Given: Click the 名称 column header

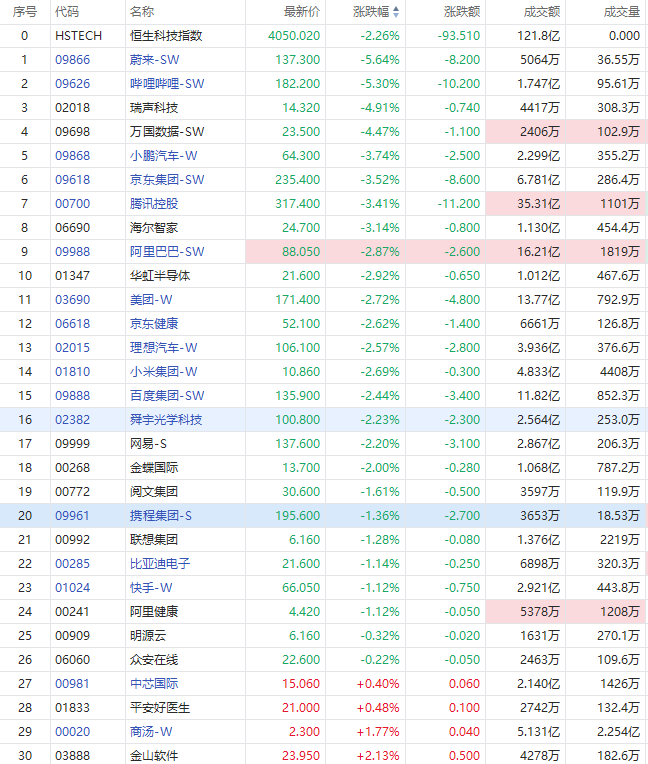Looking at the screenshot, I should click(x=142, y=12).
